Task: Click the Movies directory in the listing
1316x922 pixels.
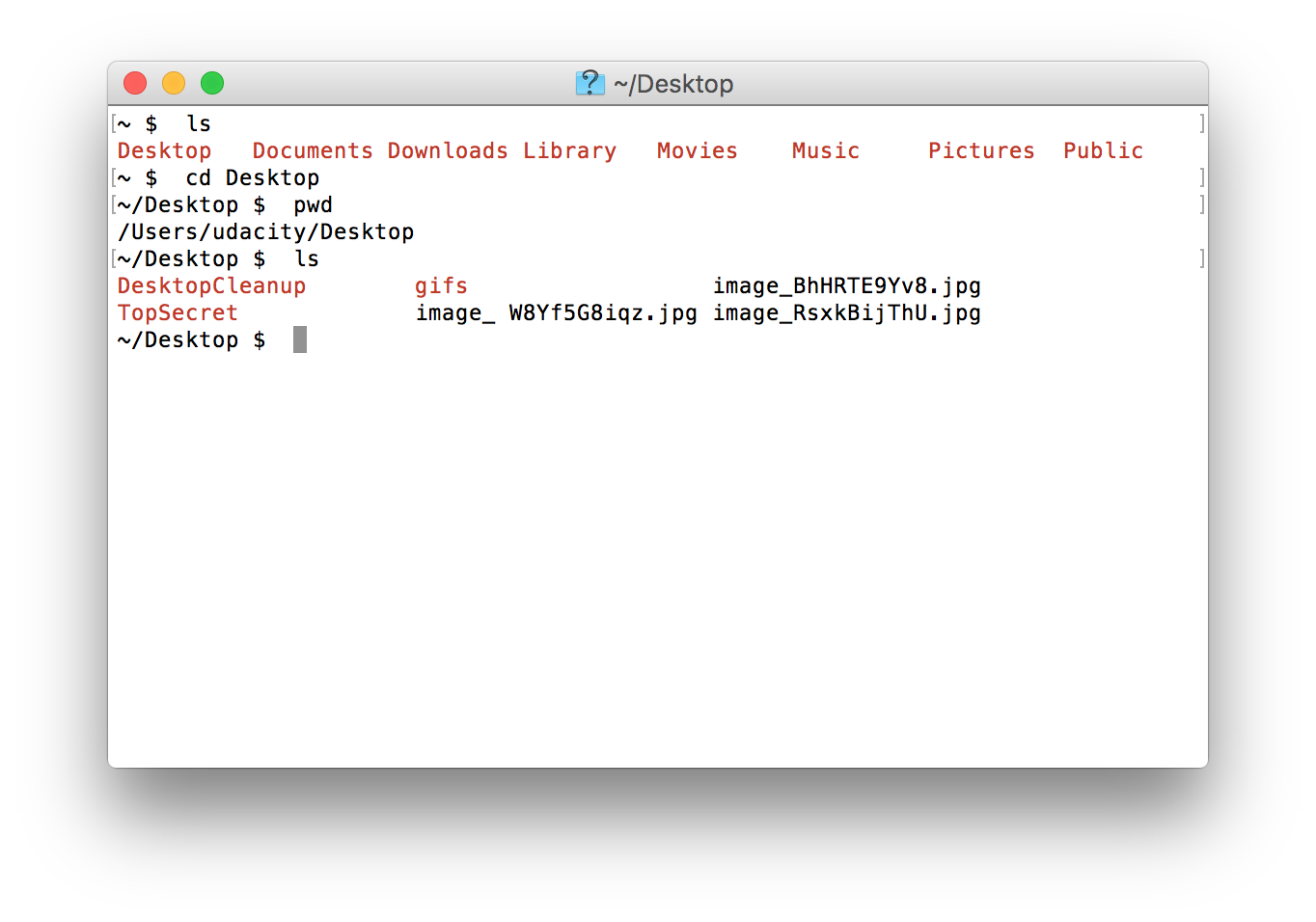Action: pyautogui.click(x=697, y=150)
